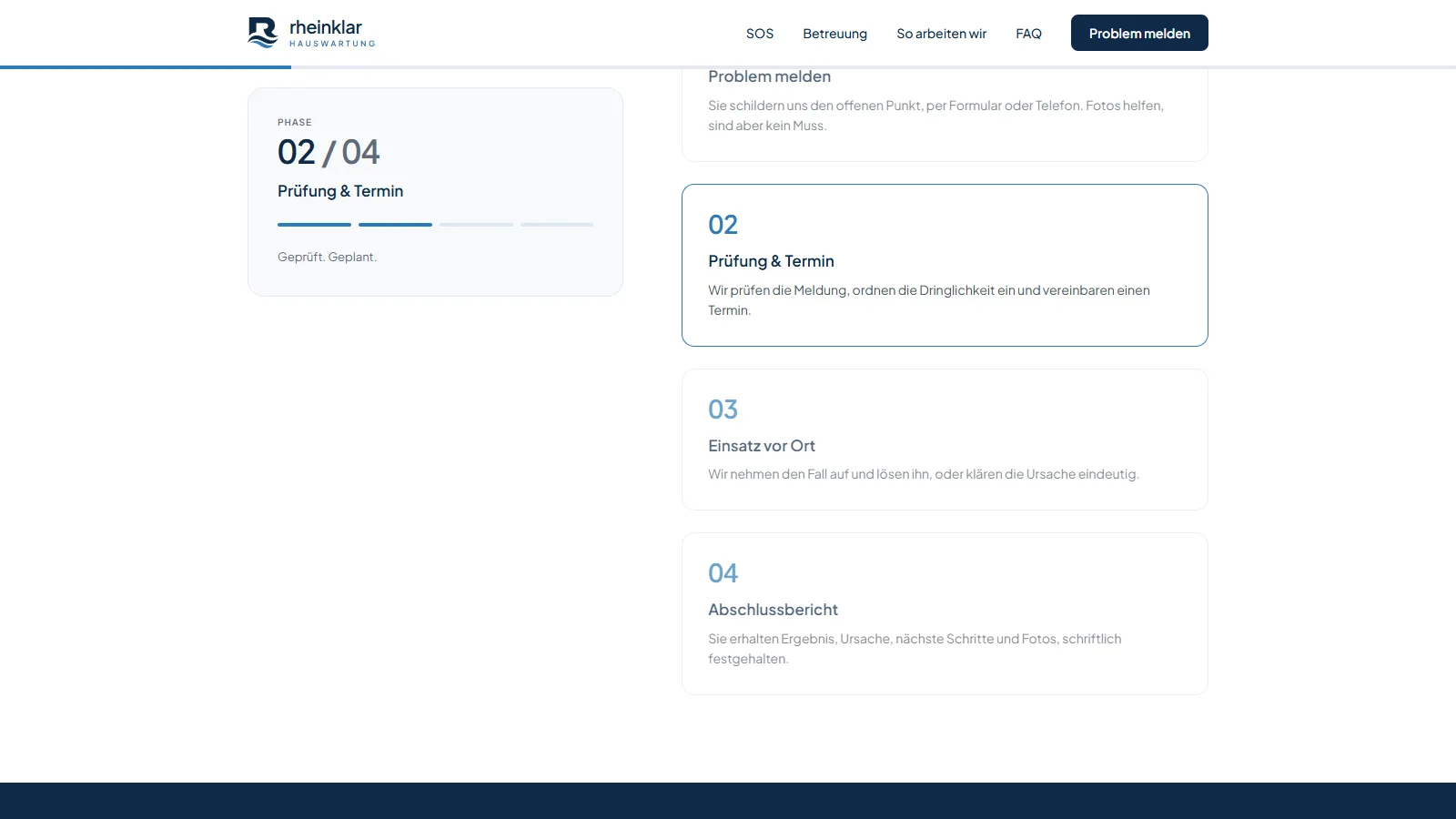
Task: Open the FAQ link in the navigation
Action: (1028, 34)
